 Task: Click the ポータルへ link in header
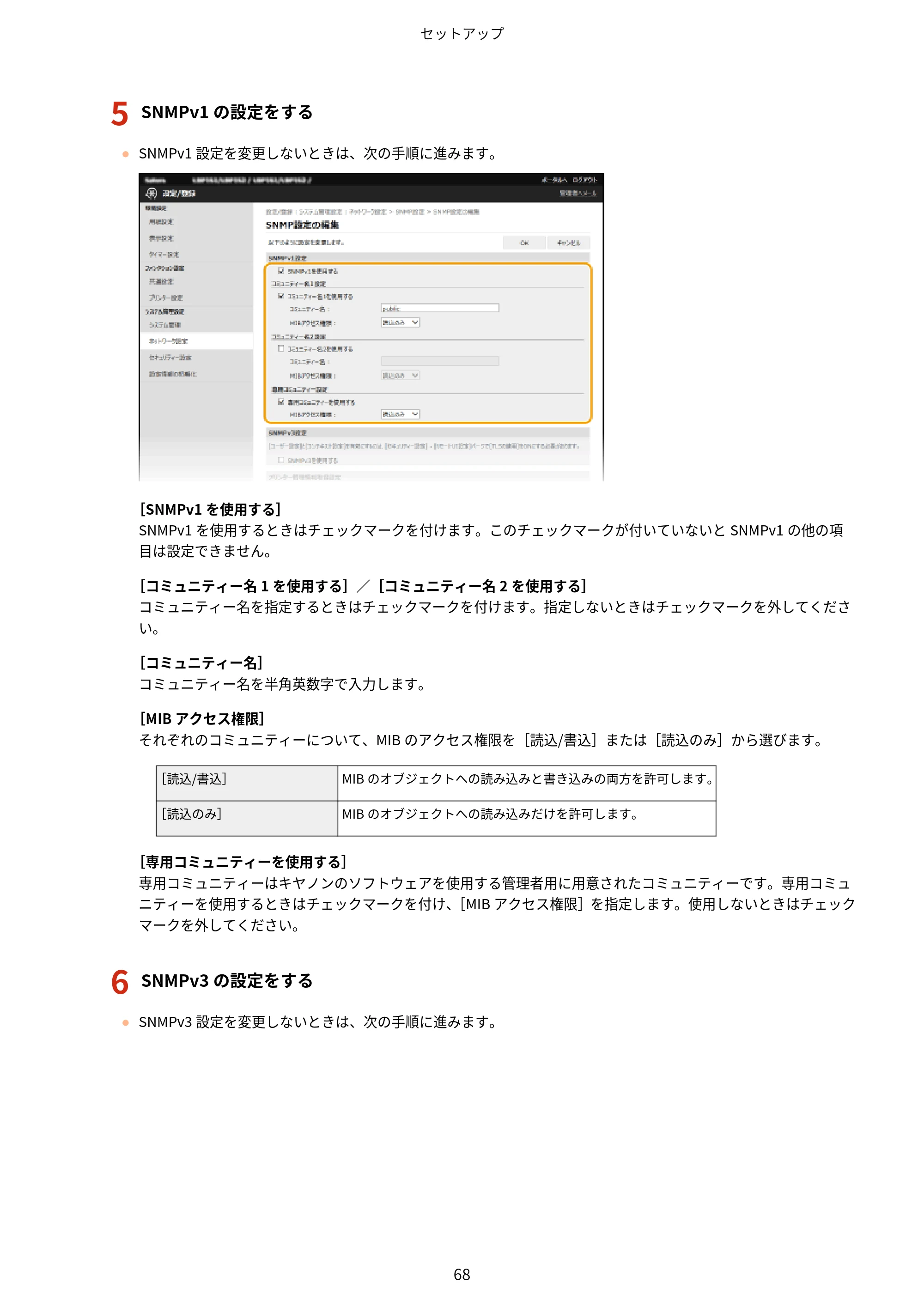coord(554,180)
